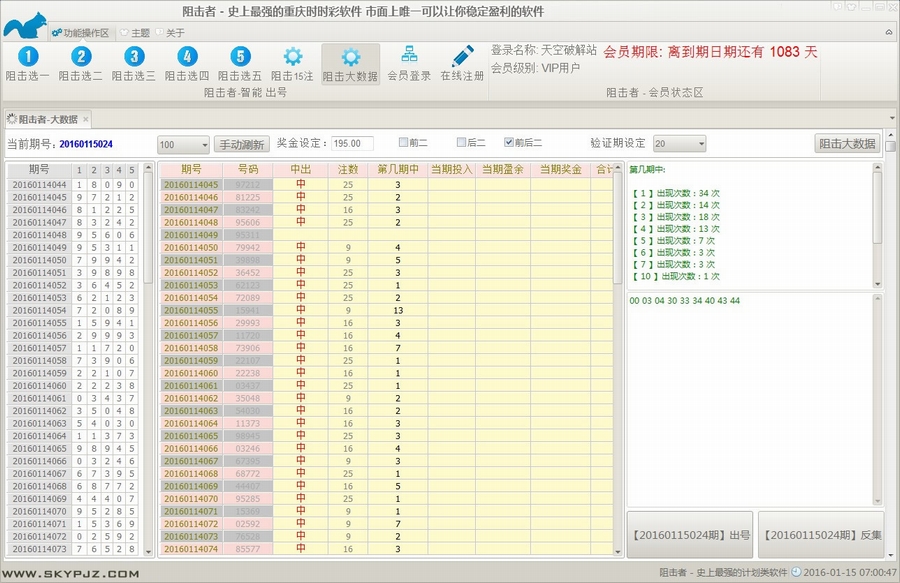
Task: Collapse the ribbon with top-right chevron
Action: click(888, 33)
